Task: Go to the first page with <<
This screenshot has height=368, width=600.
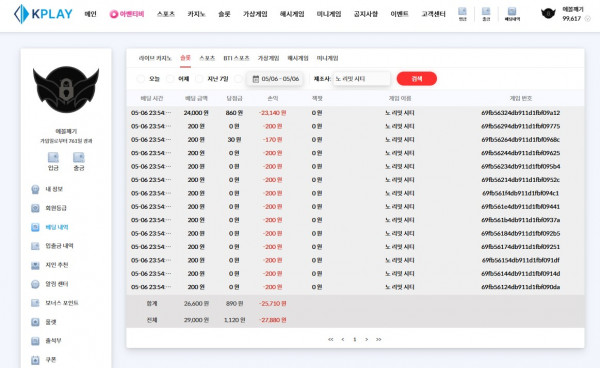Action: [331, 339]
